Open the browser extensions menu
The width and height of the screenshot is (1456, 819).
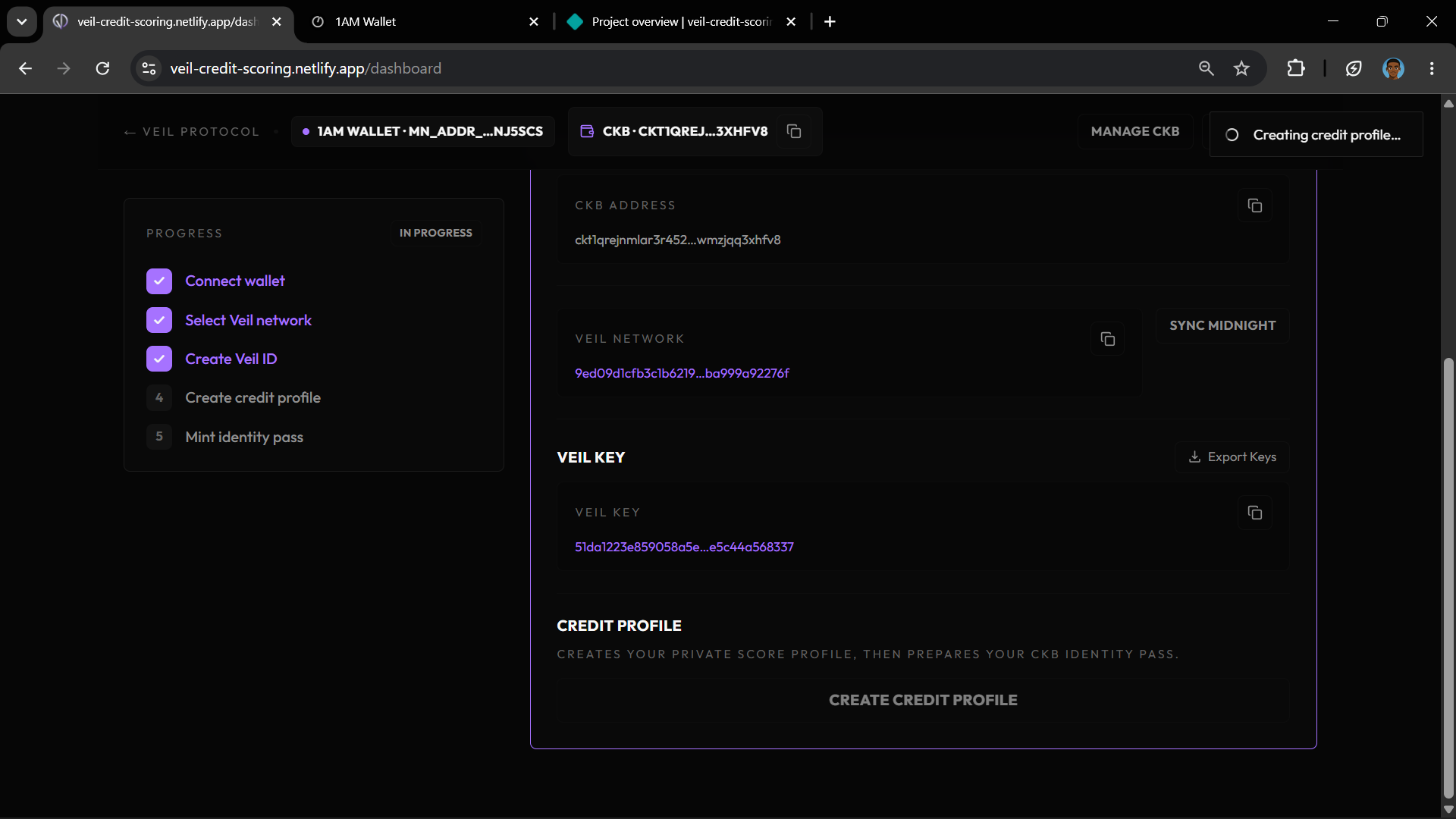click(1296, 68)
